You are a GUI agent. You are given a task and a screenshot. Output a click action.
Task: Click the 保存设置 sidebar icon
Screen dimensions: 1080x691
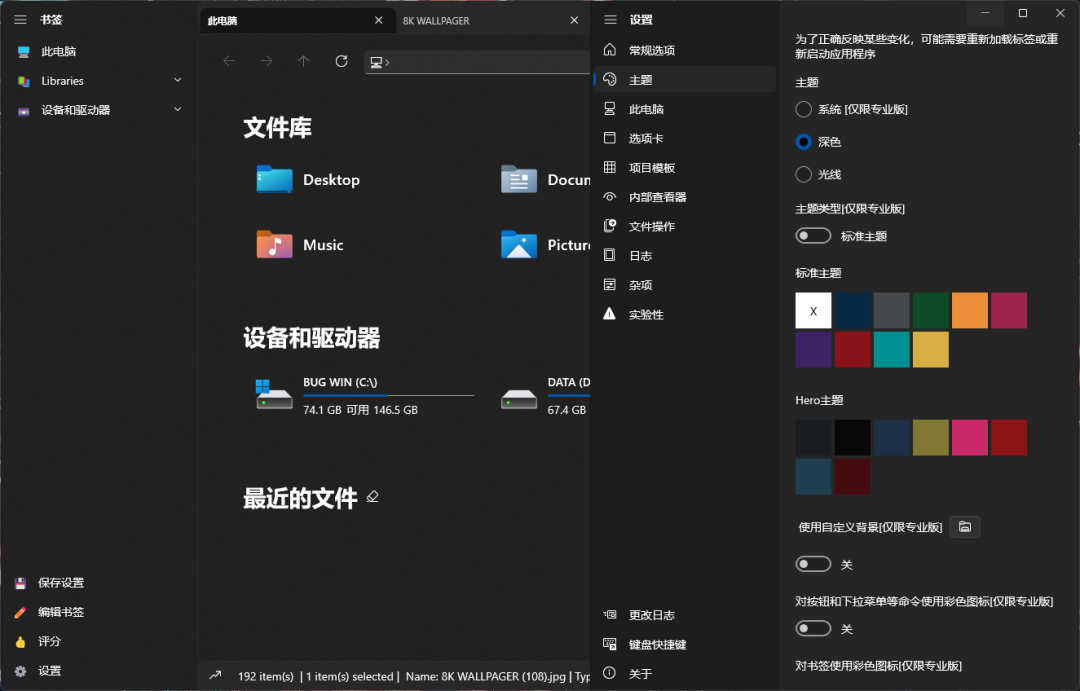[x=20, y=582]
